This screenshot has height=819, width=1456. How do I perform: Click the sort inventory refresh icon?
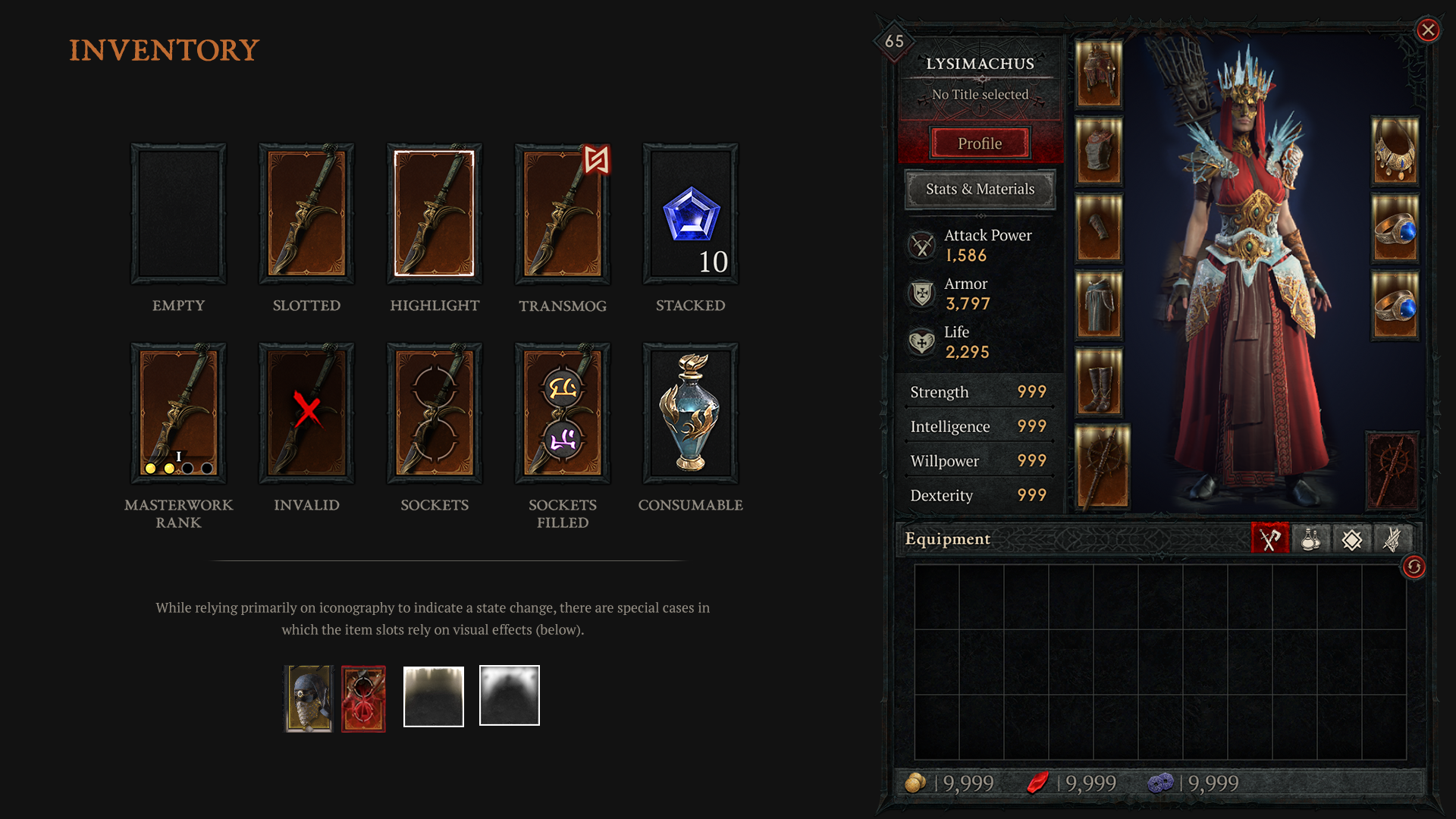click(x=1414, y=567)
